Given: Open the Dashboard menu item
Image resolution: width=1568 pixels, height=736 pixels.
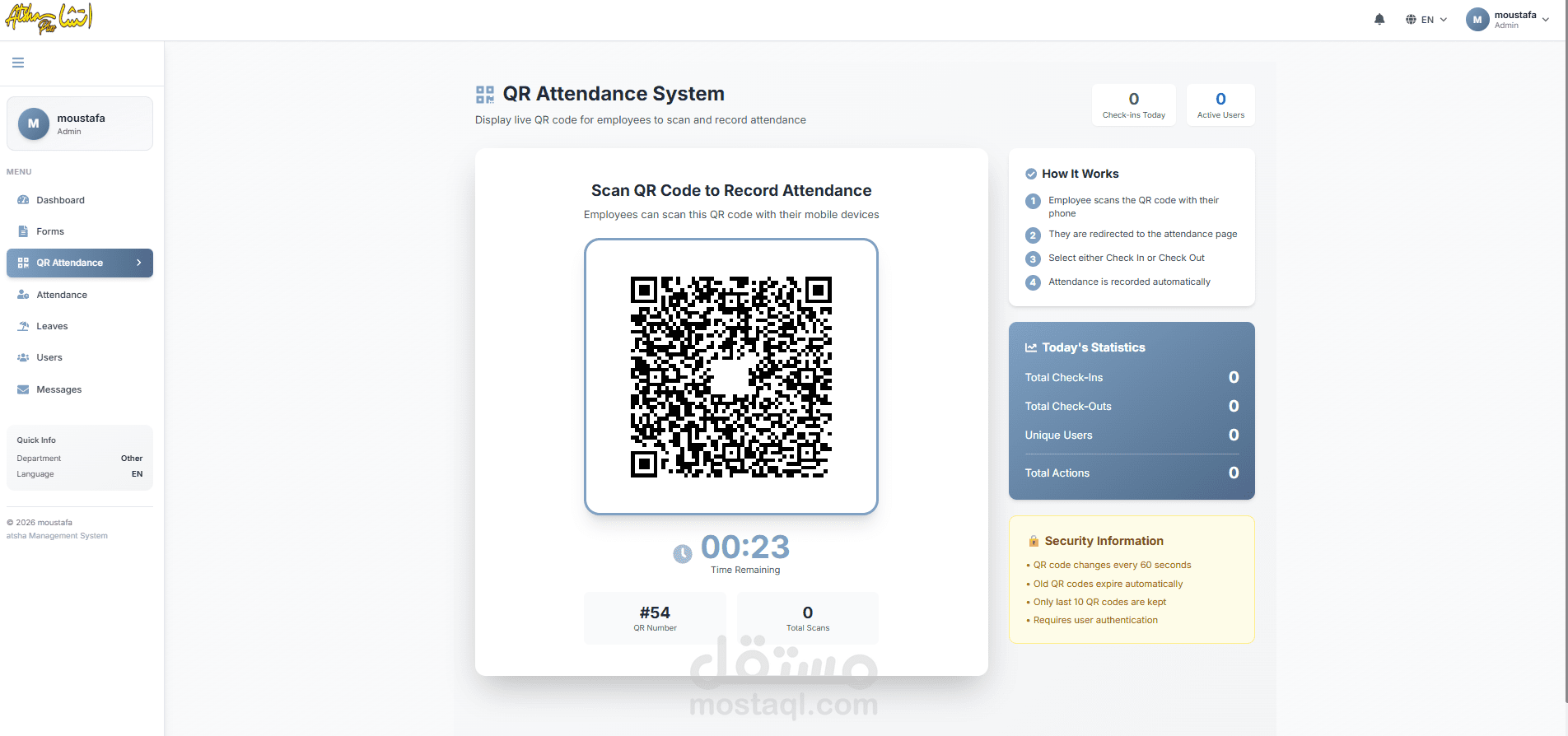Looking at the screenshot, I should click(80, 200).
